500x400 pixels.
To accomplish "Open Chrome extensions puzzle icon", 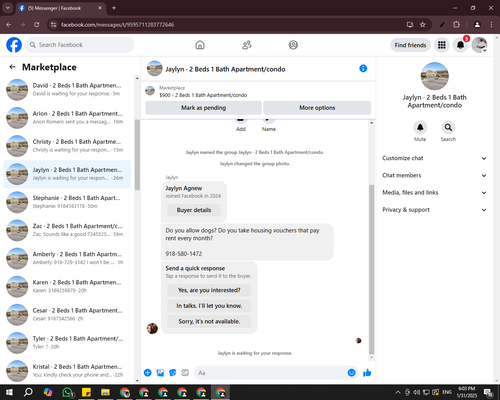I will [x=456, y=25].
